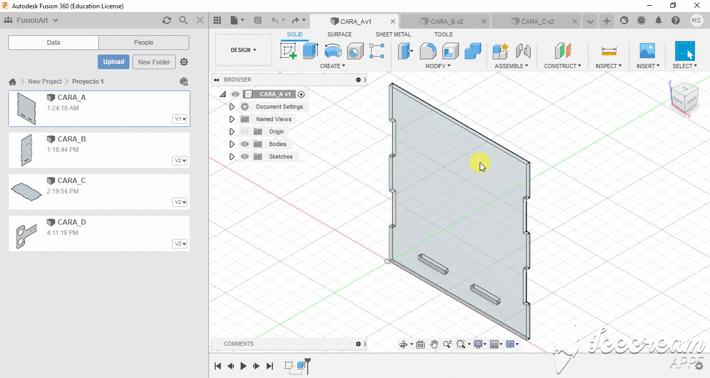Select the Joint tool
The height and width of the screenshot is (378, 710).
point(523,51)
